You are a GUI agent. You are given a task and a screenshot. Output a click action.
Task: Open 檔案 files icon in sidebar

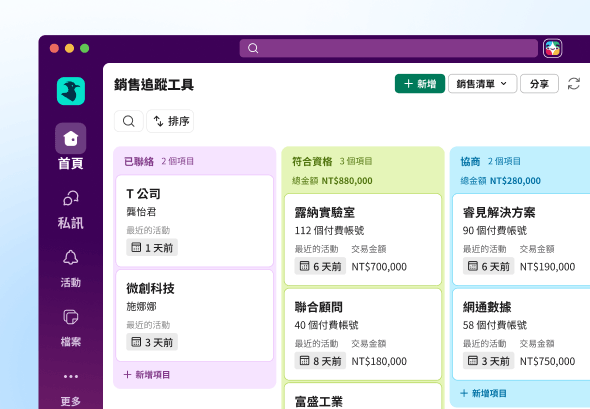(71, 317)
